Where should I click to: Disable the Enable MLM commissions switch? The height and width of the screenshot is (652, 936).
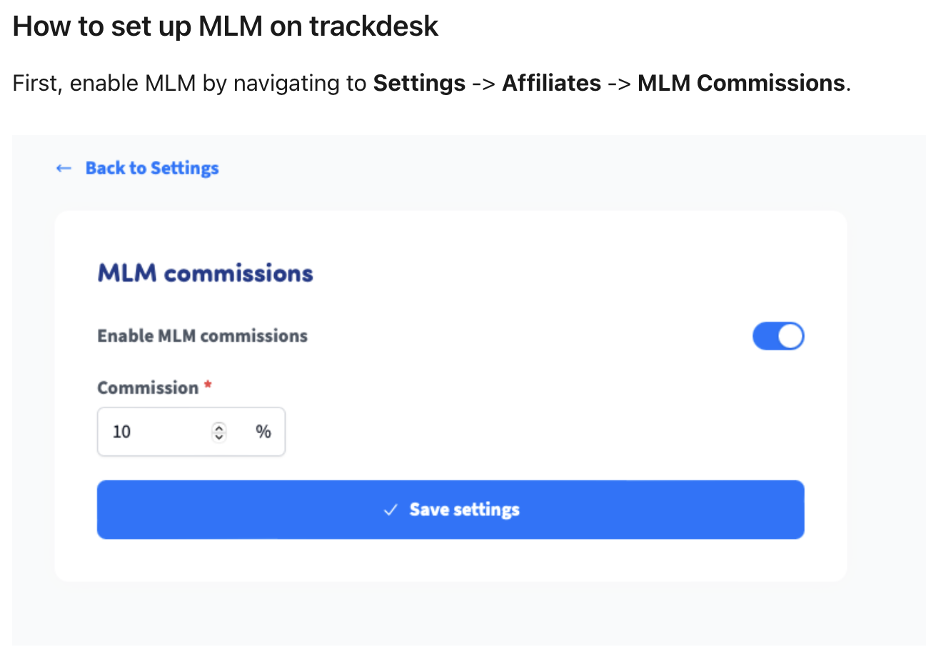click(x=778, y=336)
